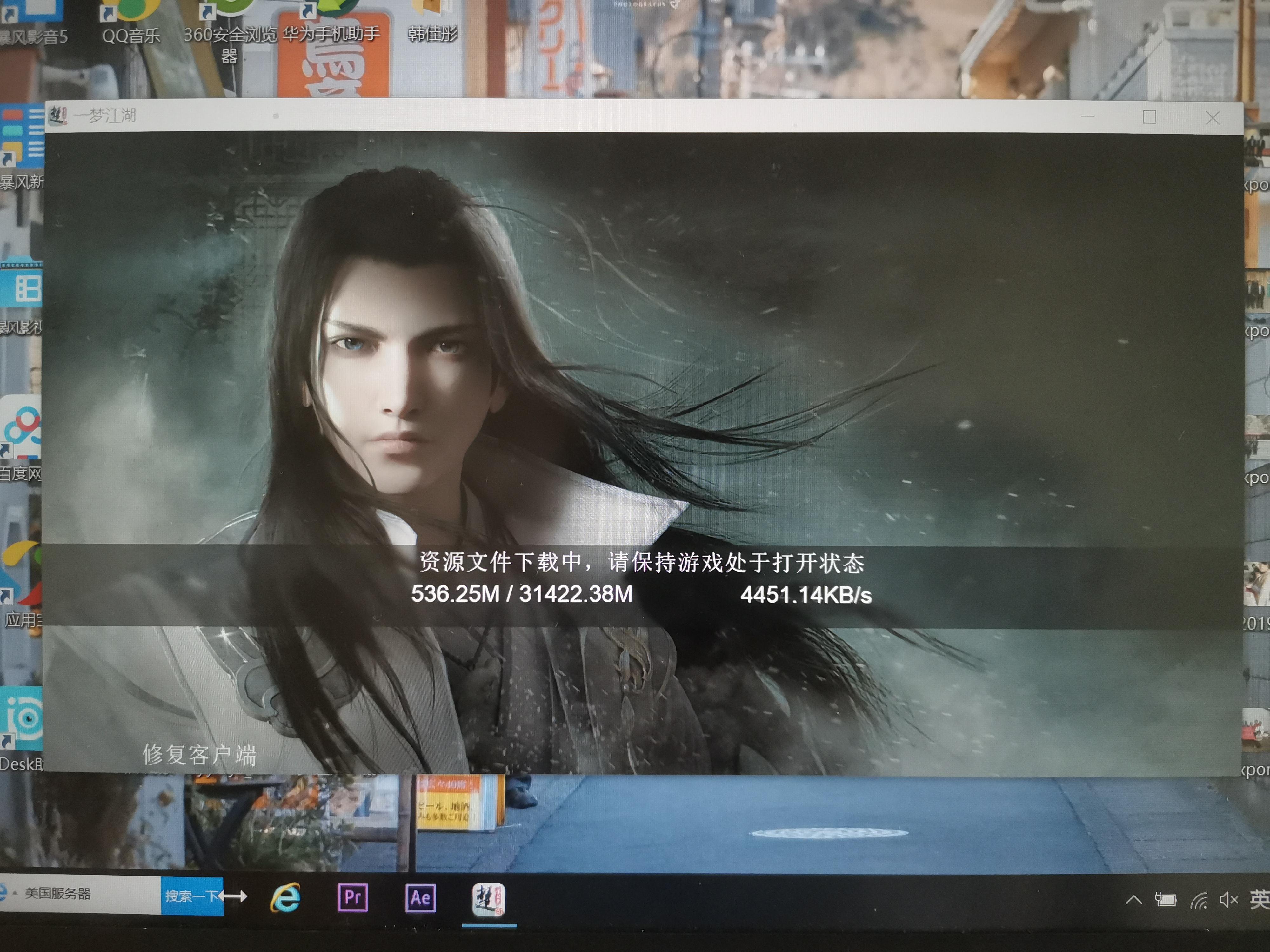Launch Adobe Premiere Pro from taskbar

tap(352, 897)
